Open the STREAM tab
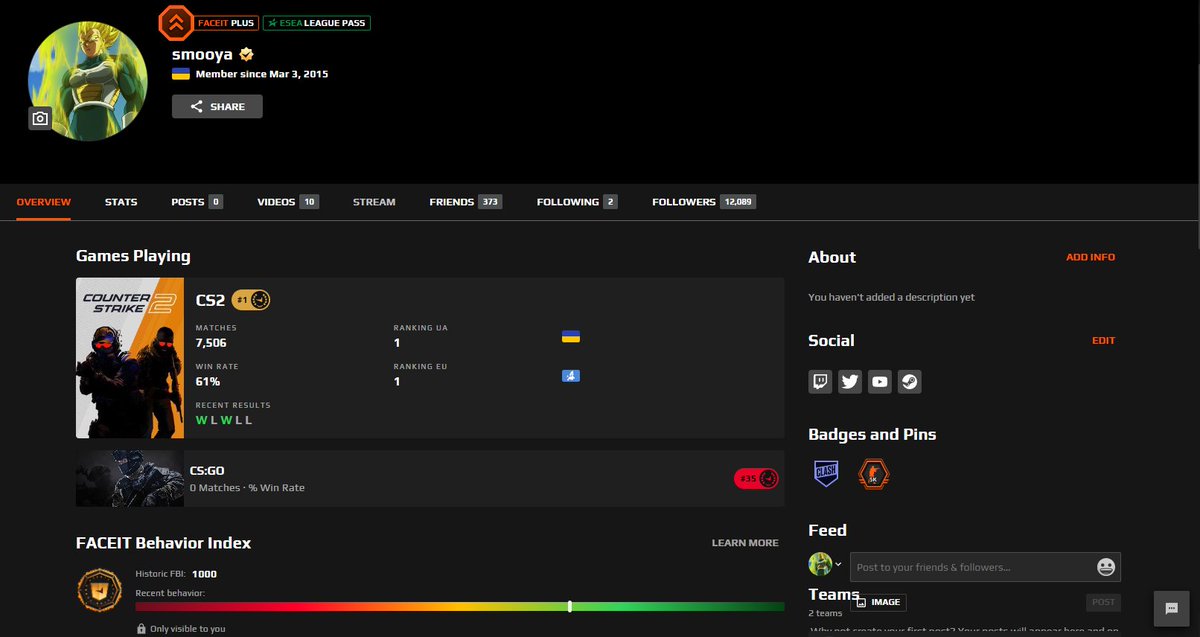This screenshot has height=637, width=1200. tap(374, 202)
